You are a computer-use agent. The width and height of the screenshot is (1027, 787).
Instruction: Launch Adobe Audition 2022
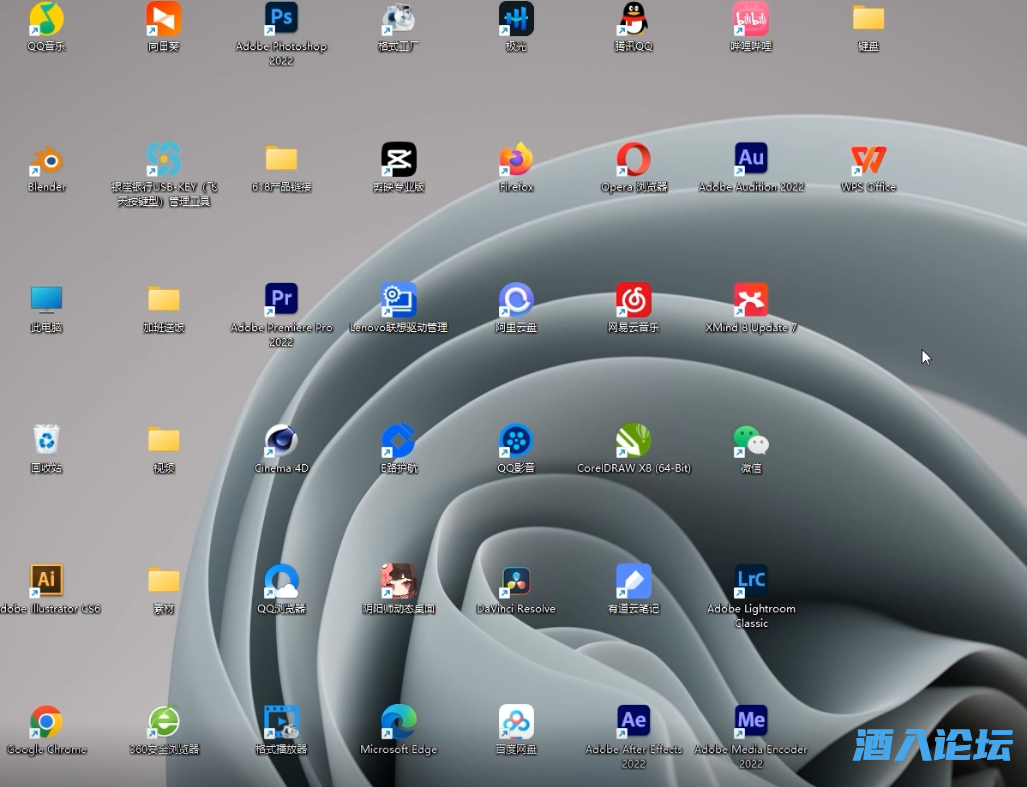click(750, 158)
